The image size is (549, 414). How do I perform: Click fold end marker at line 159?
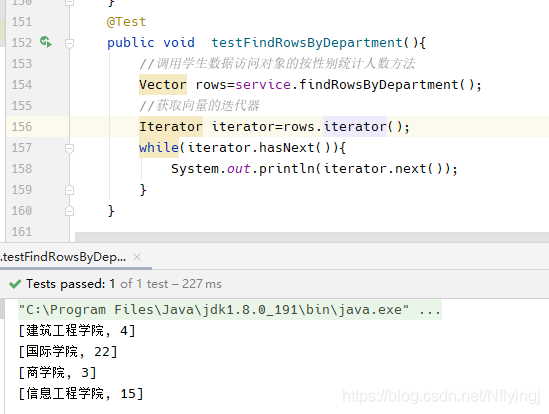(x=69, y=190)
